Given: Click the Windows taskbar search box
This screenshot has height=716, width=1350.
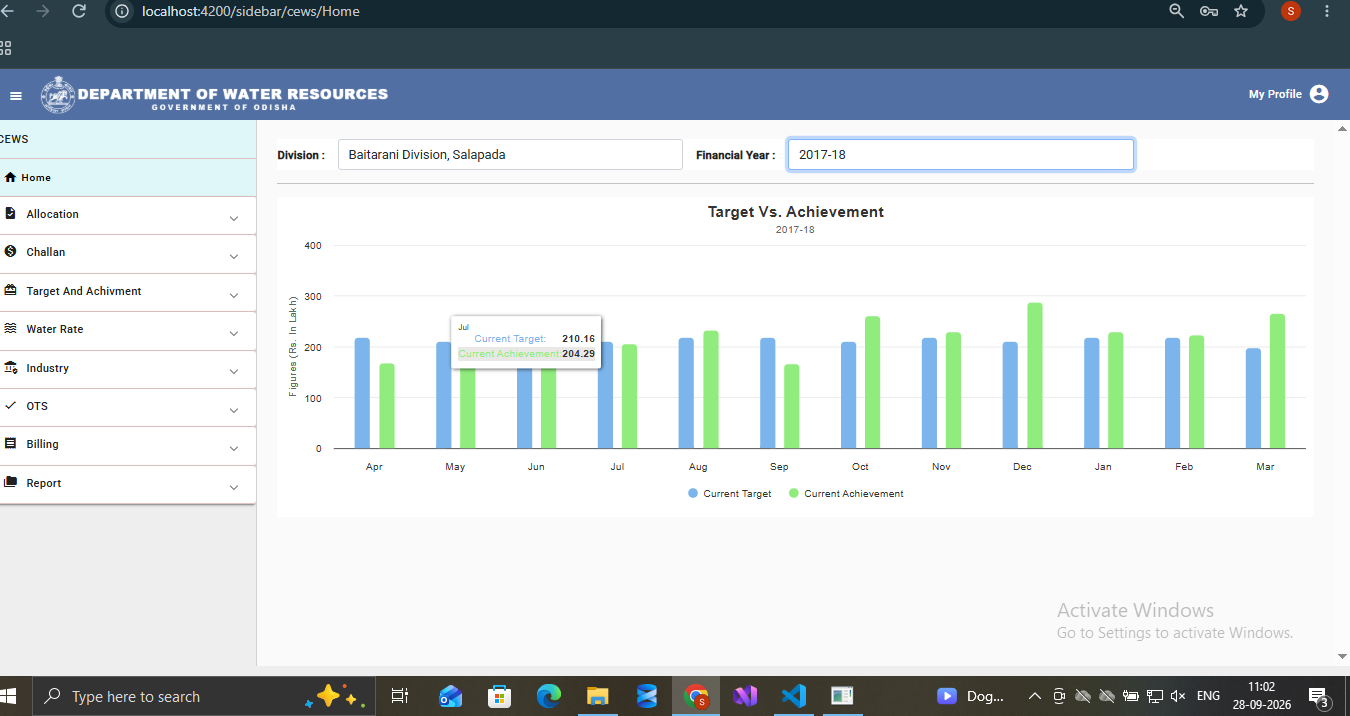Looking at the screenshot, I should 205,696.
